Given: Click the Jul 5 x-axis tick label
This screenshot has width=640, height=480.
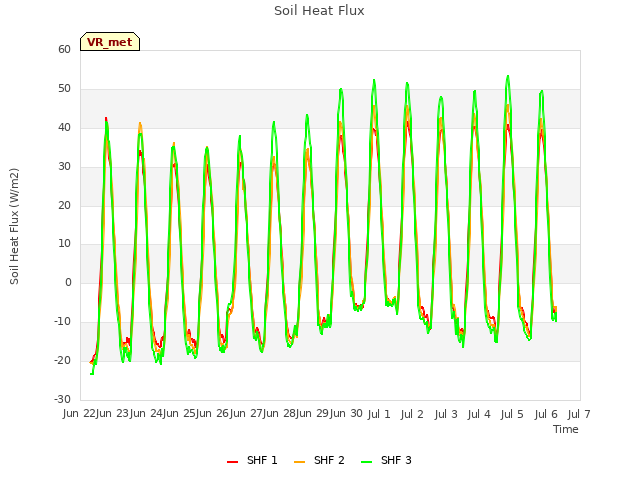Looking at the screenshot, I should (x=512, y=414).
